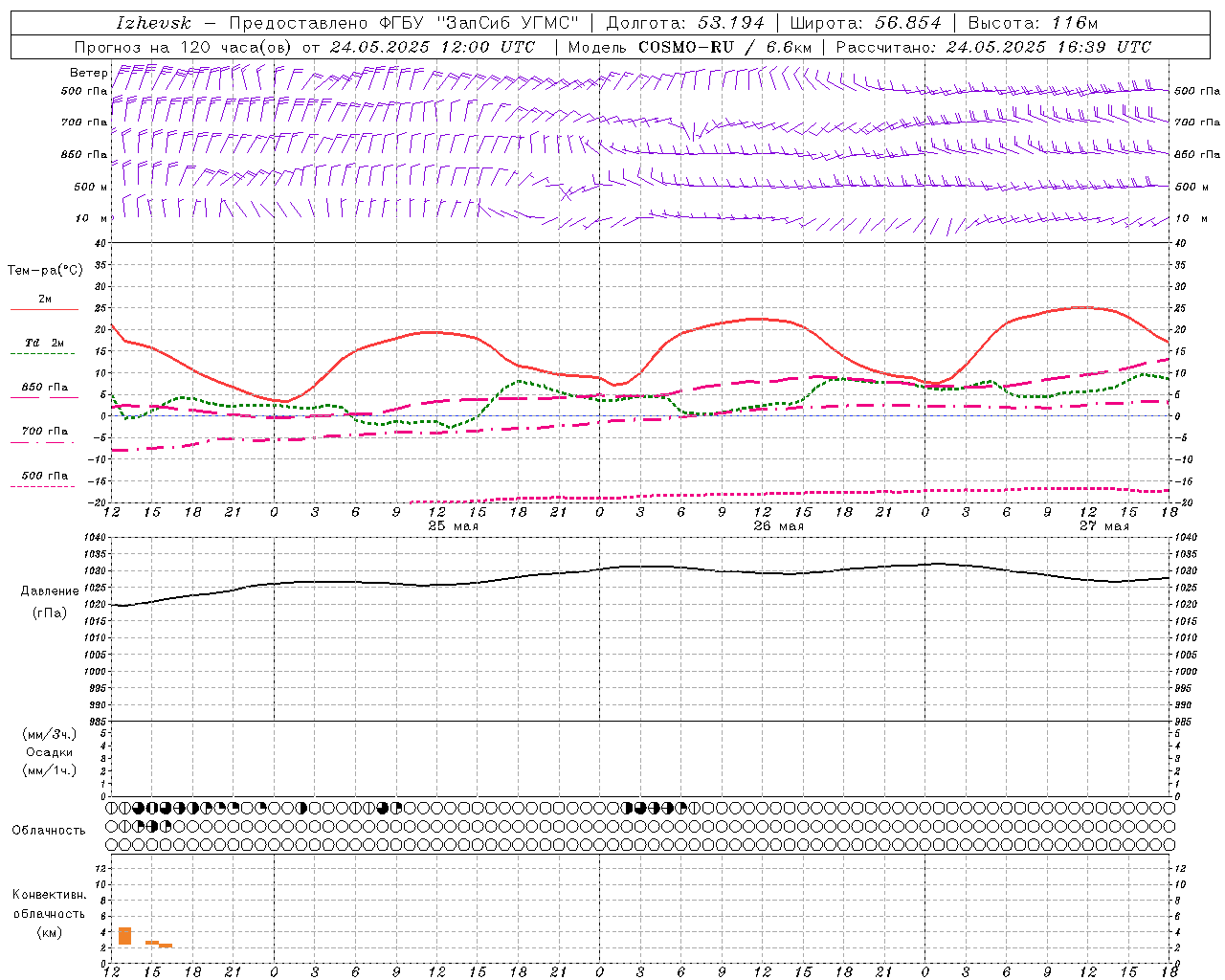Viewport: 1225px width, 980px height.
Task: Click the 'Давление' pressure panel label
Action: (x=50, y=591)
